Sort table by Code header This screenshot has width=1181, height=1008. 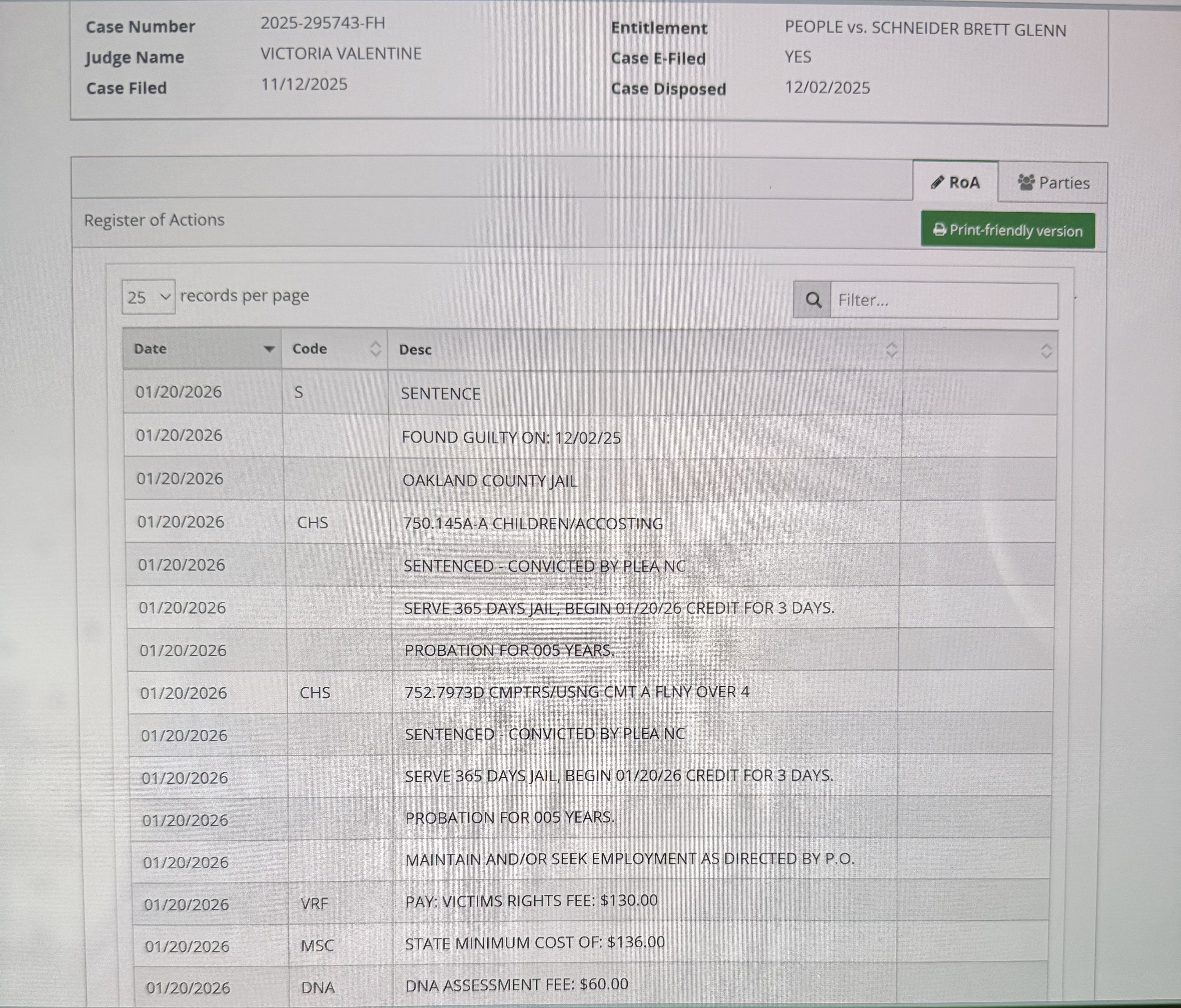pos(310,349)
